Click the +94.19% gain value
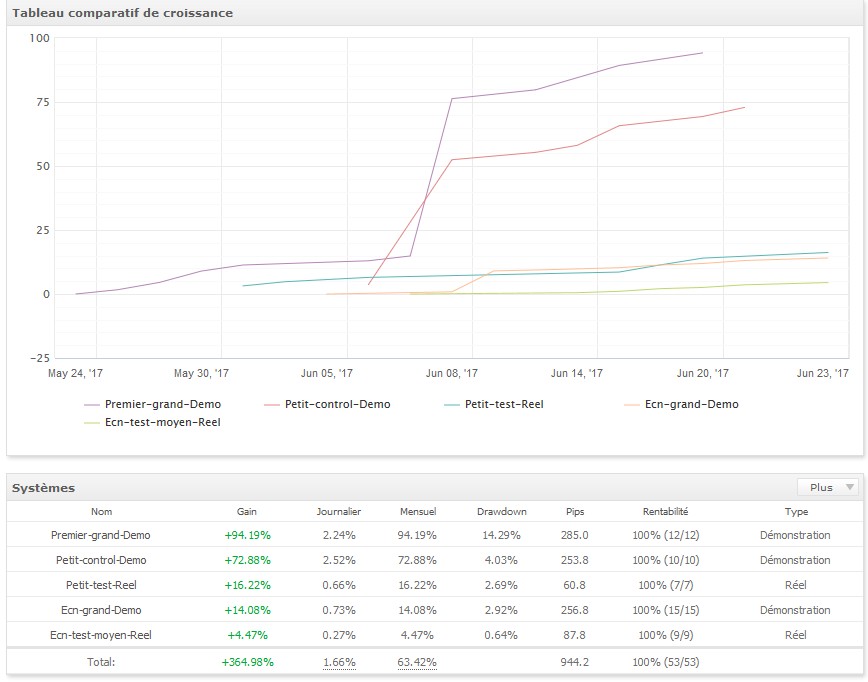Image resolution: width=868 pixels, height=682 pixels. 247,535
